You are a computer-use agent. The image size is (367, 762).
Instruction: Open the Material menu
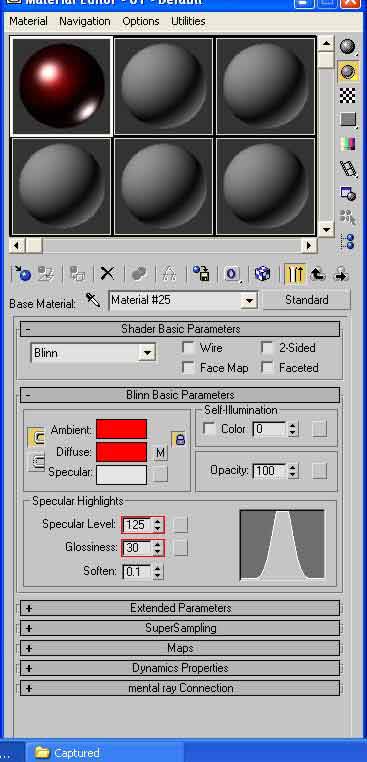coord(28,21)
